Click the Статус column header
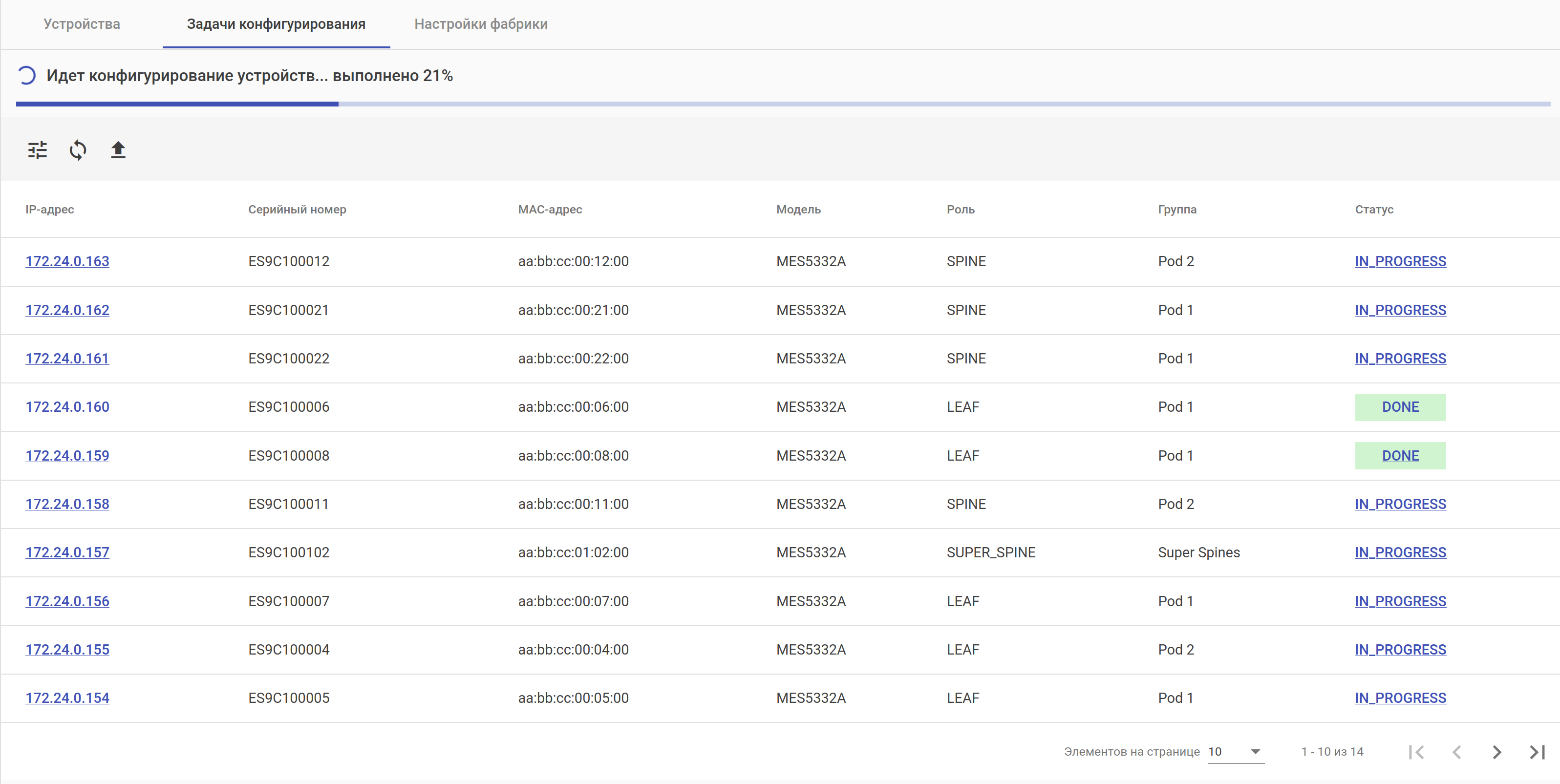1560x784 pixels. [1373, 210]
